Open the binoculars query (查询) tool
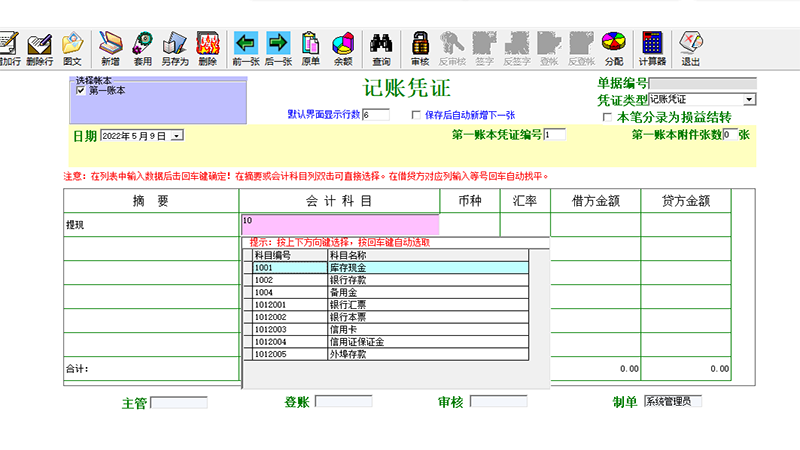 pyautogui.click(x=381, y=48)
